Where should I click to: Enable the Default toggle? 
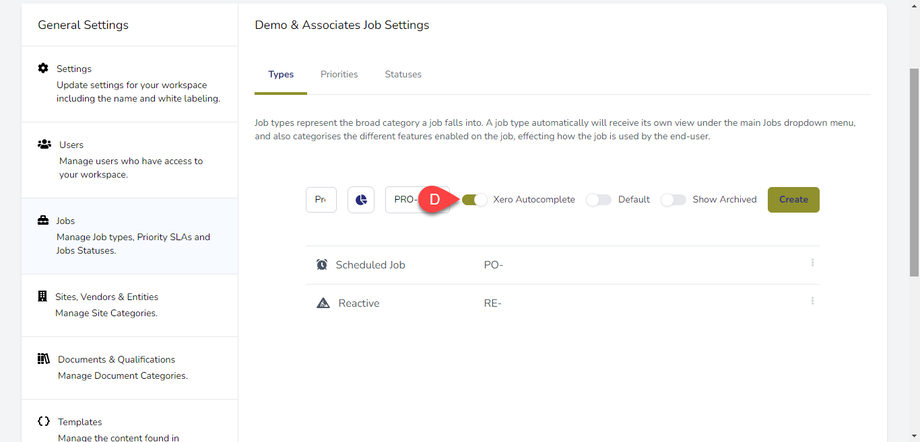click(x=598, y=199)
